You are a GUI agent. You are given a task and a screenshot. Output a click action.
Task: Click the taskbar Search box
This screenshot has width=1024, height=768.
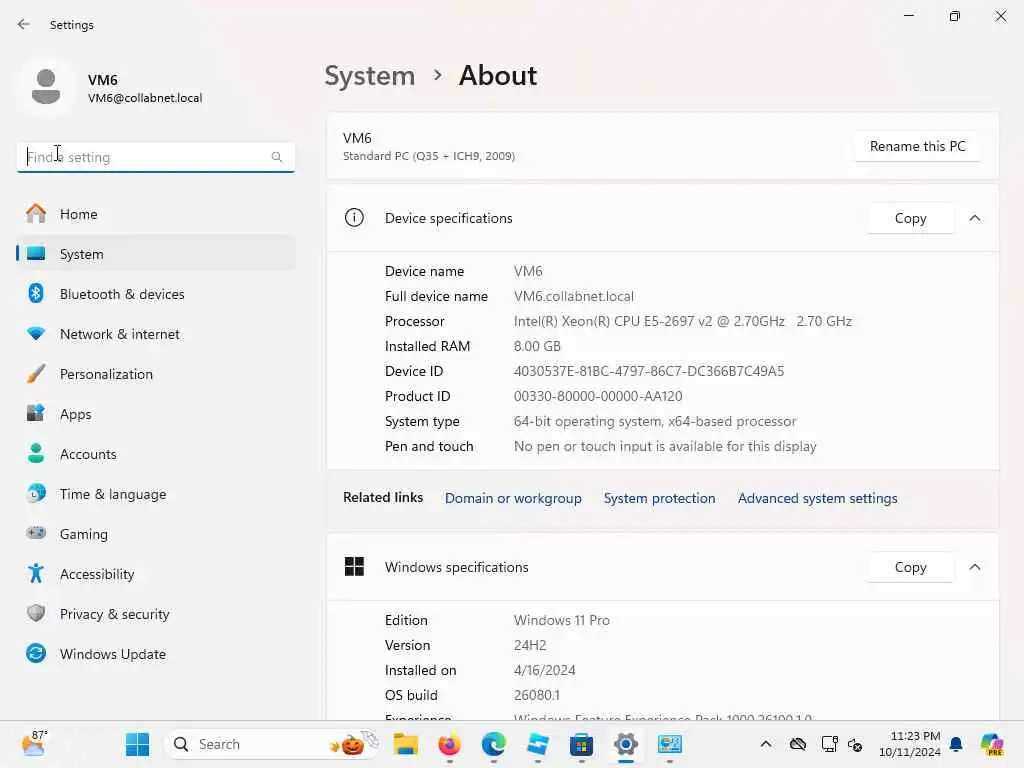click(x=273, y=744)
